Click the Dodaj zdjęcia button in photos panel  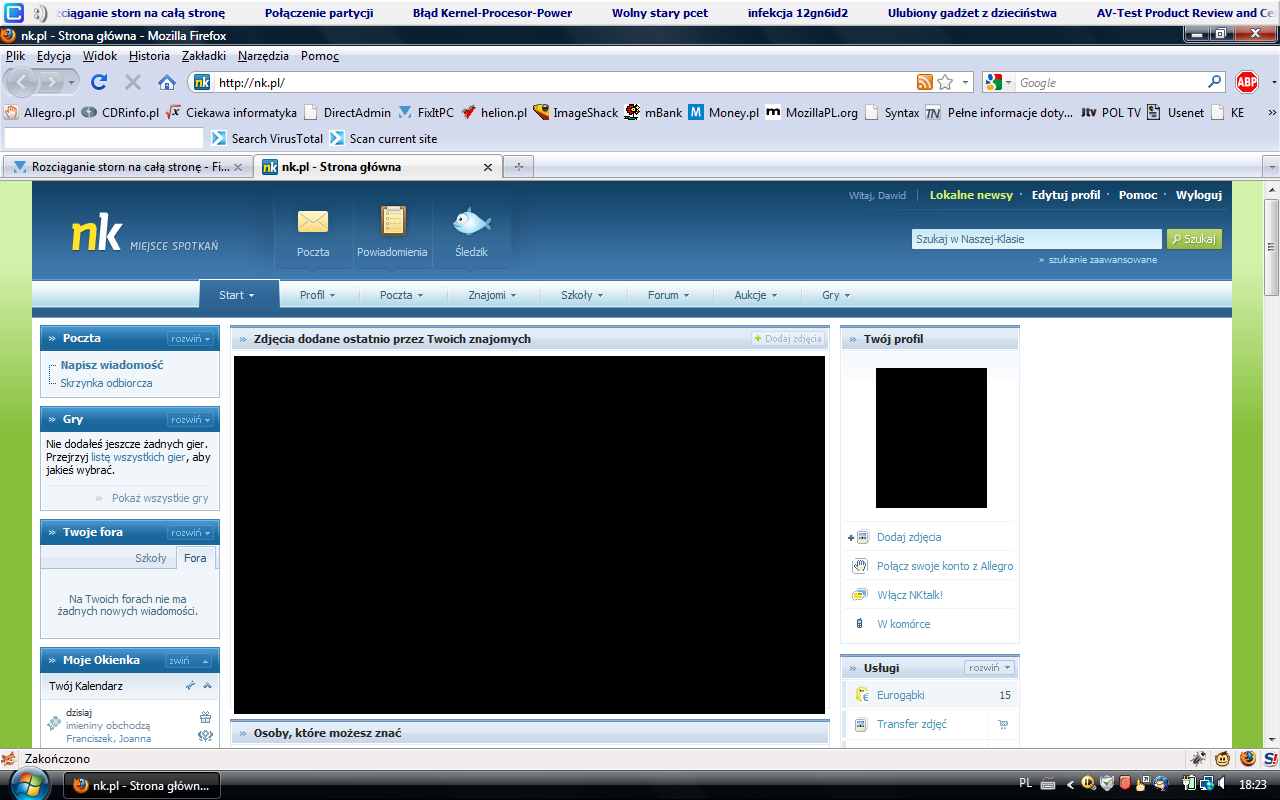point(788,339)
